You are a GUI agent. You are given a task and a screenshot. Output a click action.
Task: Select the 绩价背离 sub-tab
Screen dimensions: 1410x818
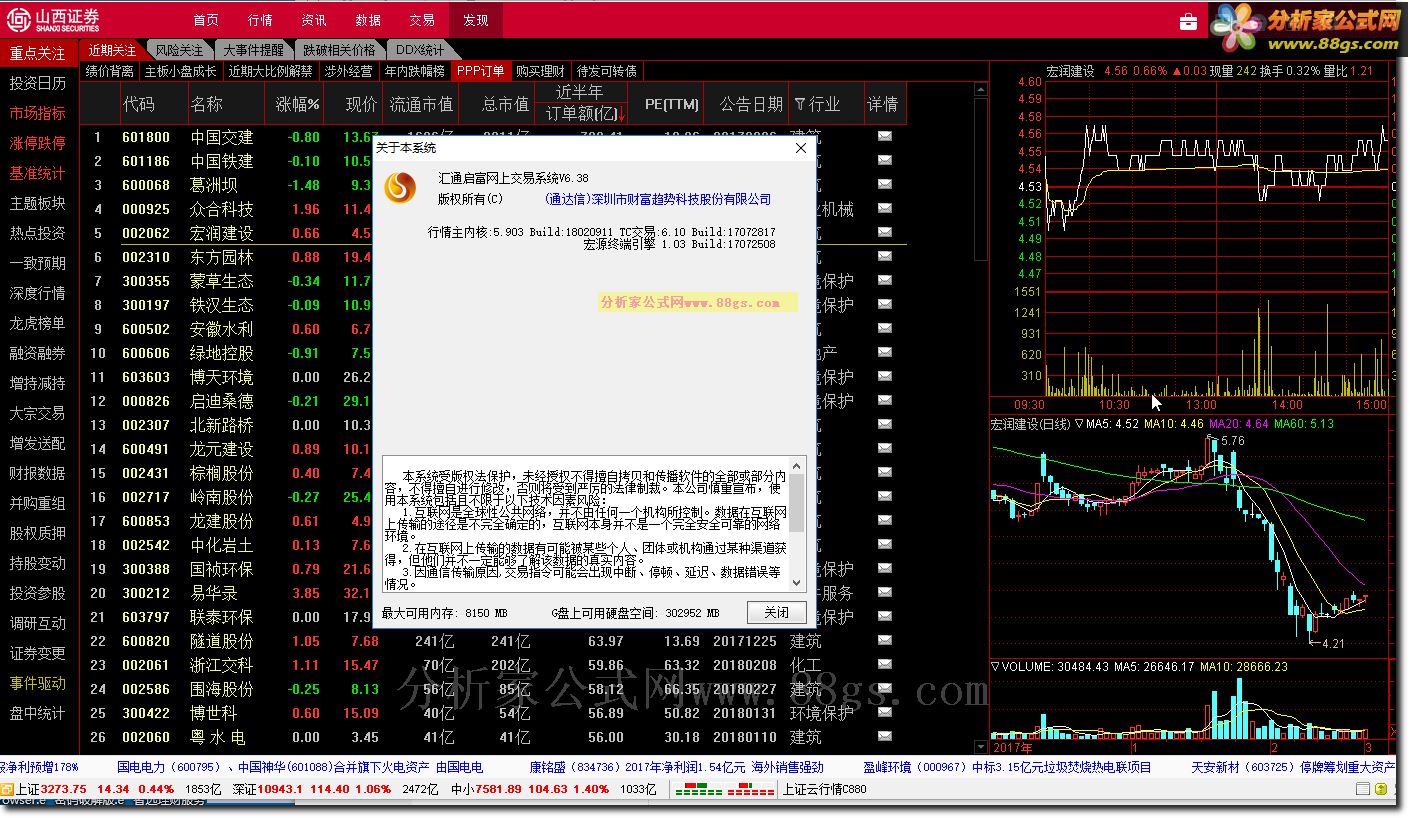point(110,71)
